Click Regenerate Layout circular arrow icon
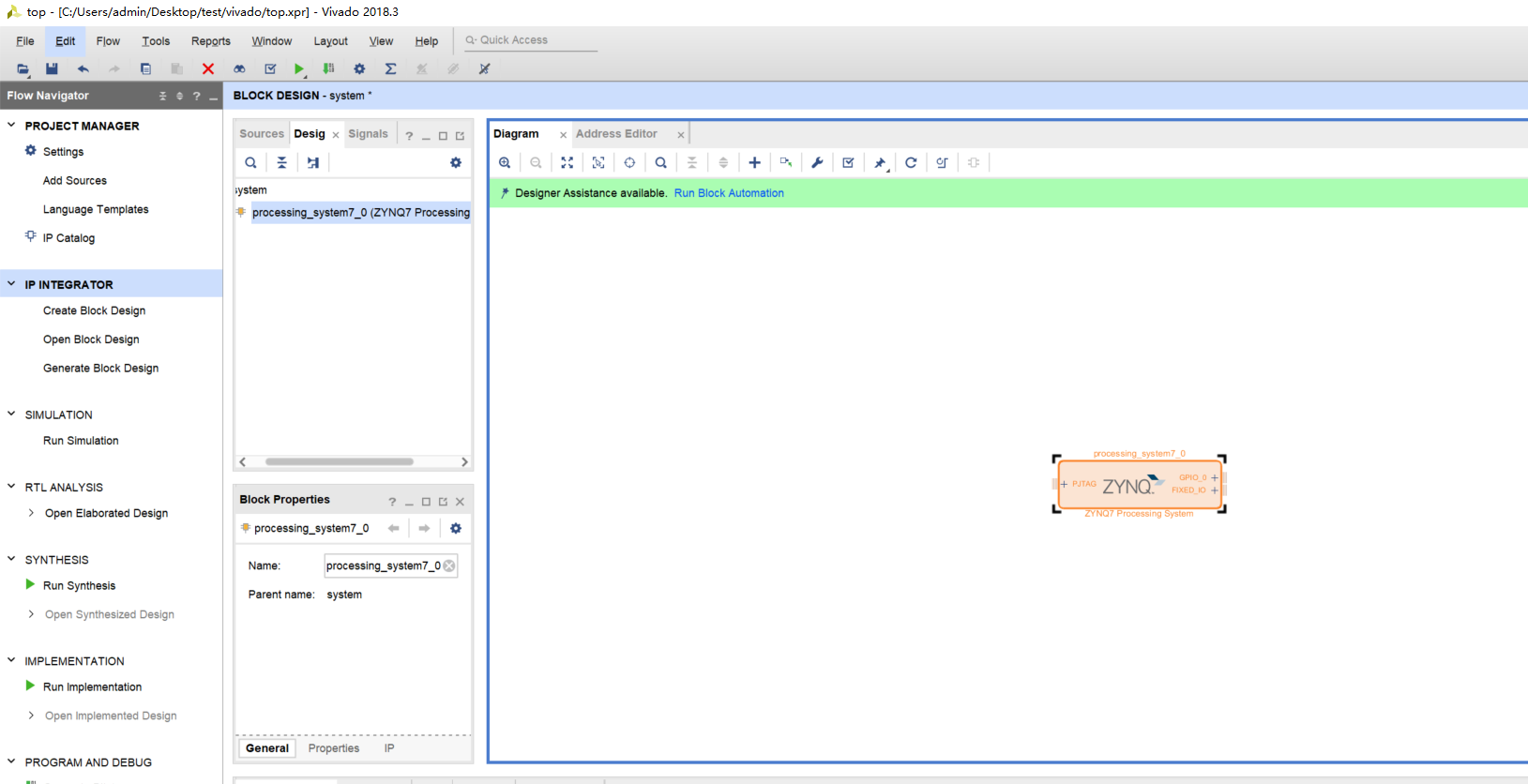Image resolution: width=1528 pixels, height=784 pixels. (910, 162)
